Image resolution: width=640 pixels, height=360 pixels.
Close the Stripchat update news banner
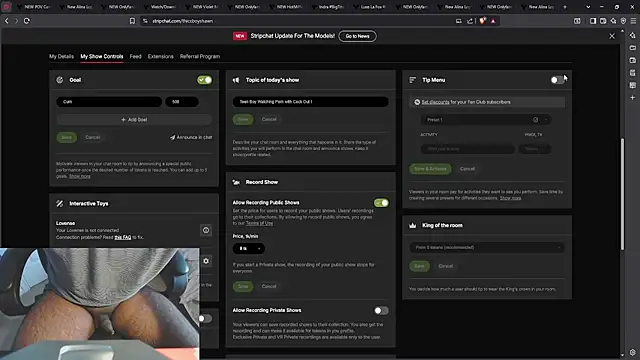[611, 36]
